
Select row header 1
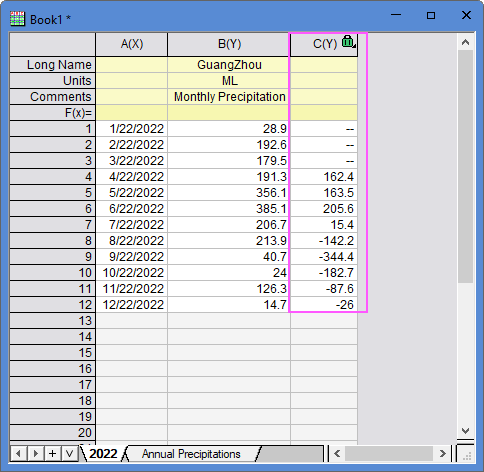53,129
